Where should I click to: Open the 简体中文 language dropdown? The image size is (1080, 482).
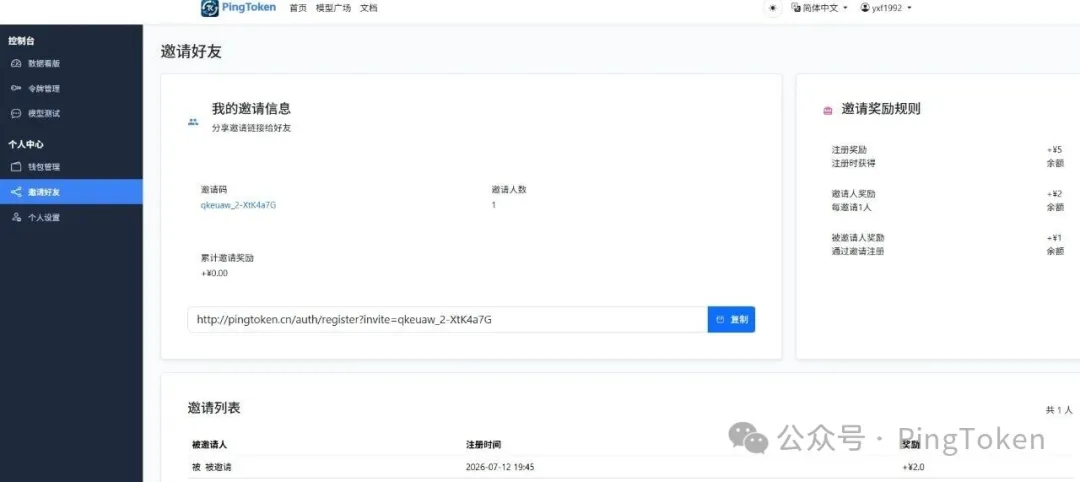tap(820, 8)
